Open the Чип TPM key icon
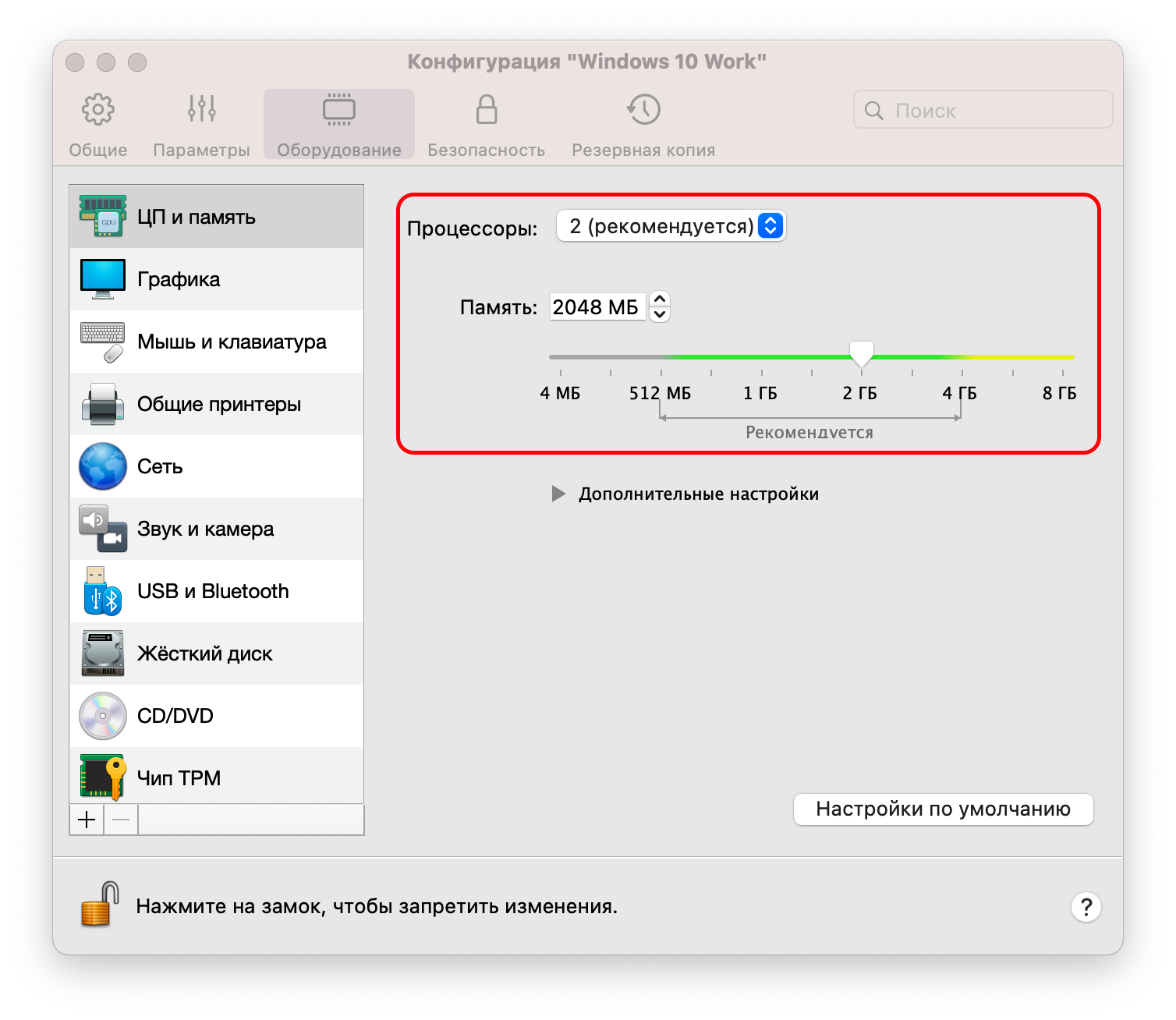The image size is (1176, 1020). click(x=102, y=777)
